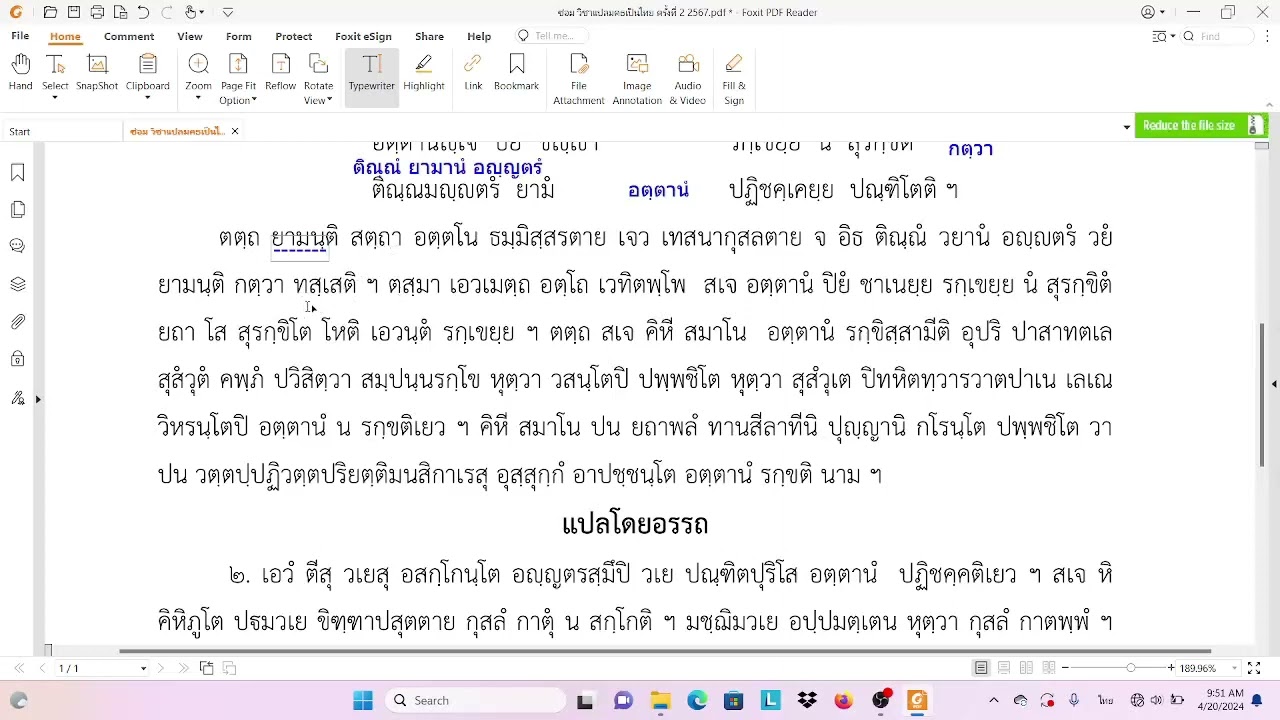Select the Hand tool

pyautogui.click(x=20, y=73)
